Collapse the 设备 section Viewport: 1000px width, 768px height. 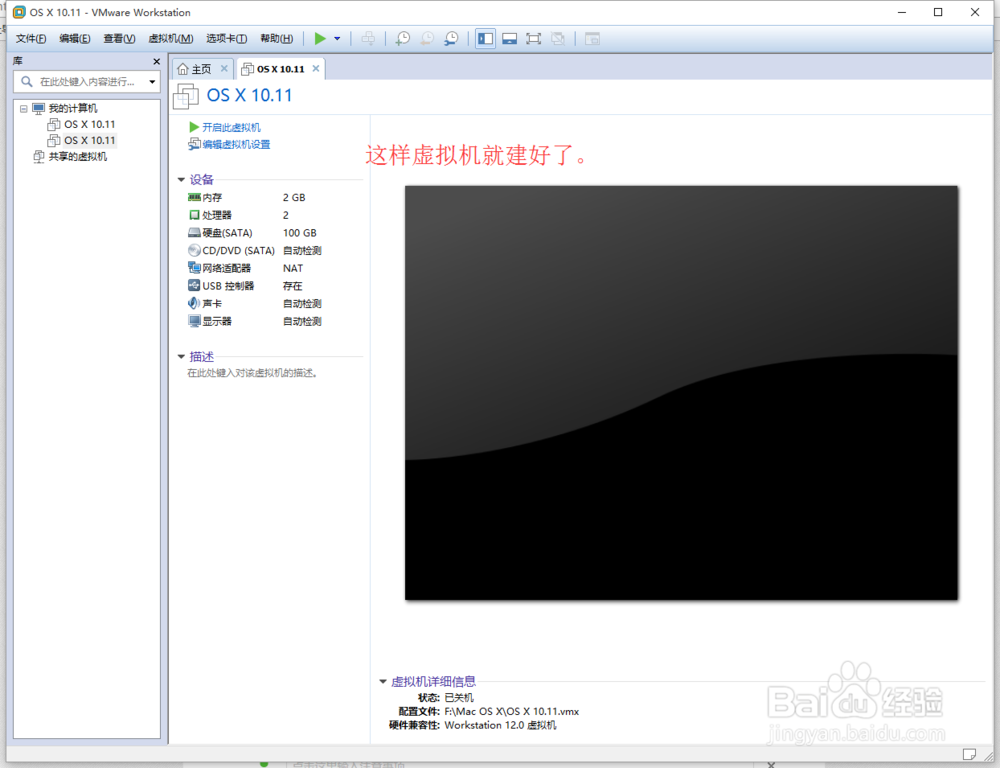coord(181,180)
